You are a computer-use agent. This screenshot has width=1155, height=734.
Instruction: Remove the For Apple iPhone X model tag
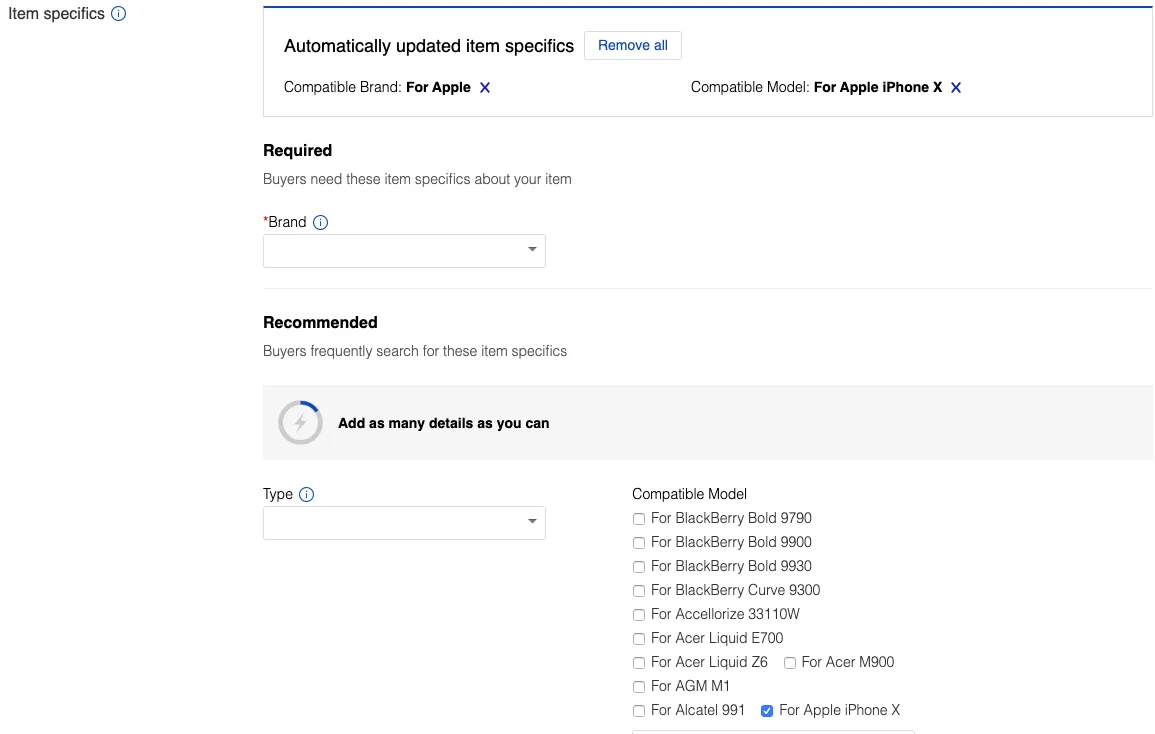point(956,88)
